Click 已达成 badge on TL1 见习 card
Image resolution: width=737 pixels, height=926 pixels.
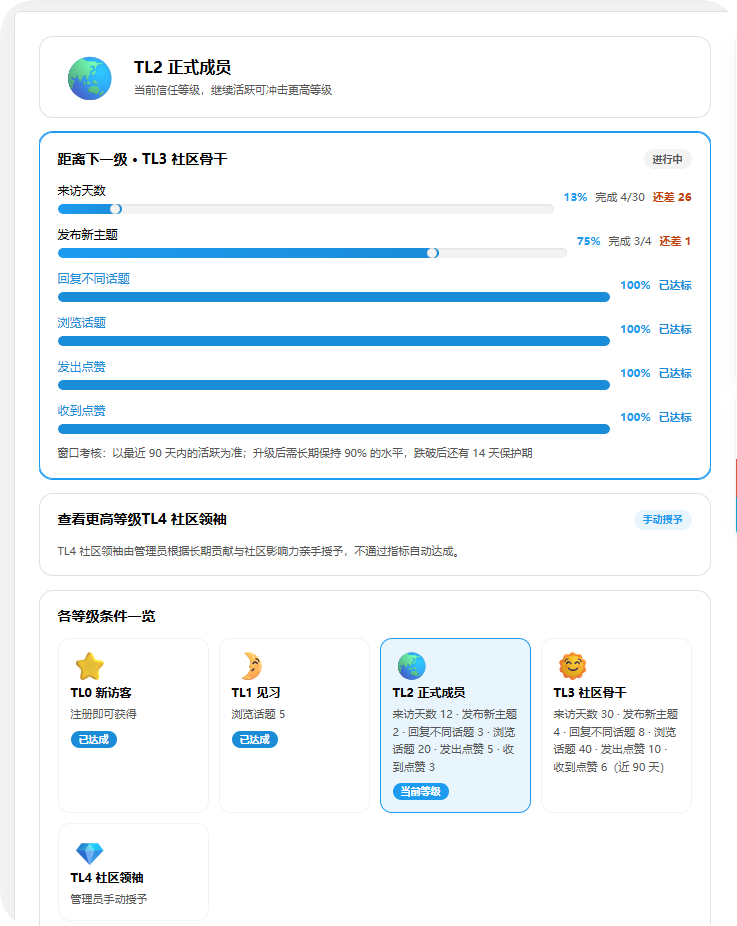coord(255,739)
